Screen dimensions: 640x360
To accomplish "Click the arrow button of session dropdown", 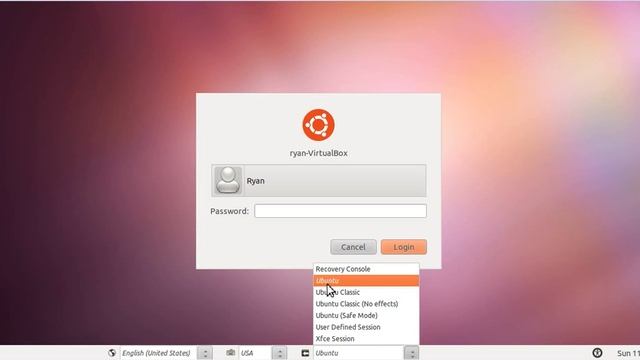I will [411, 353].
